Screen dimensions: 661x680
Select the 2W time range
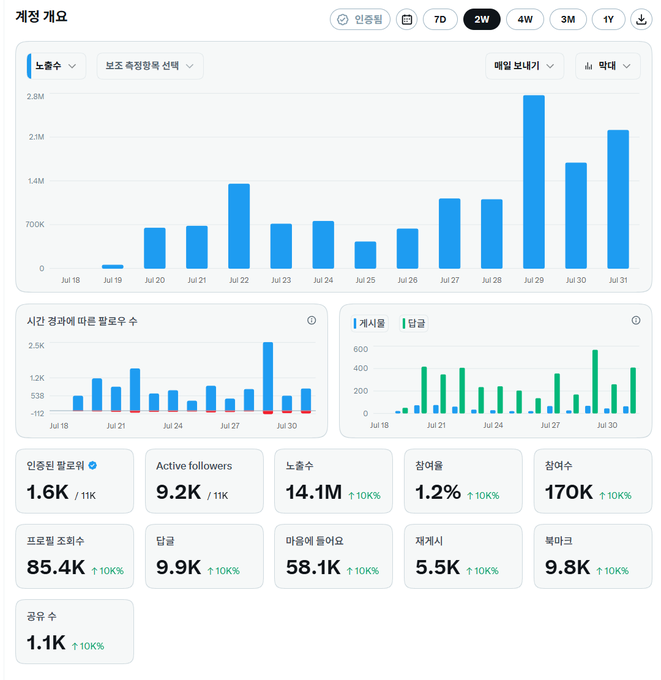(481, 20)
